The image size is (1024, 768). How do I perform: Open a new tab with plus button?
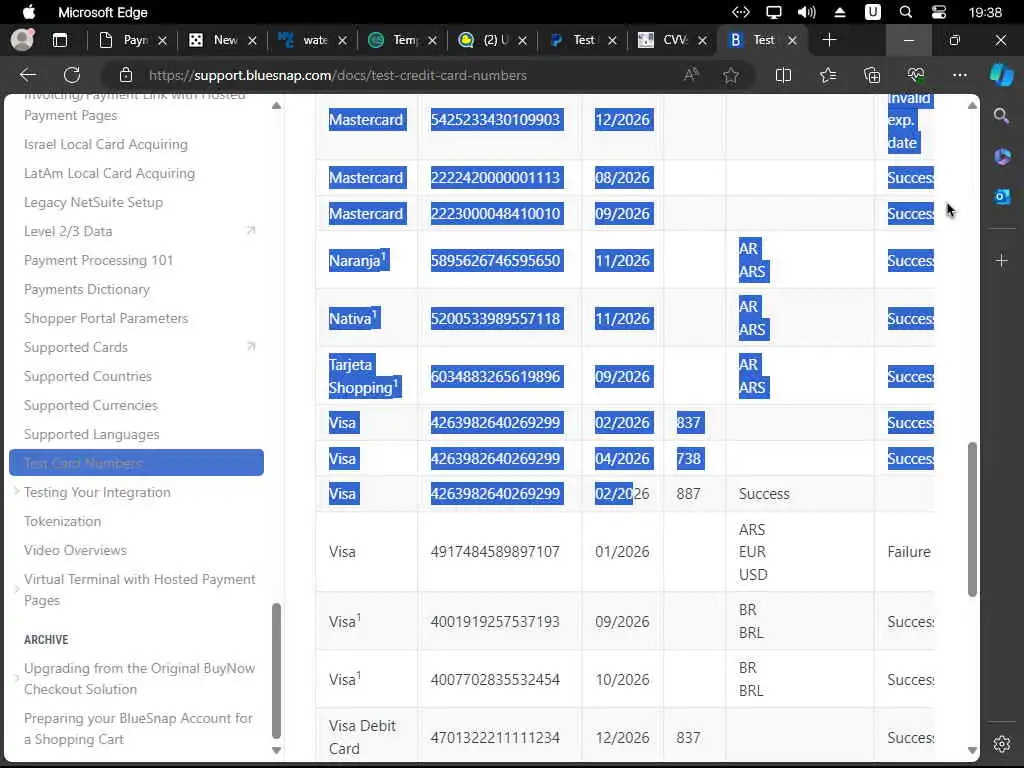click(829, 40)
